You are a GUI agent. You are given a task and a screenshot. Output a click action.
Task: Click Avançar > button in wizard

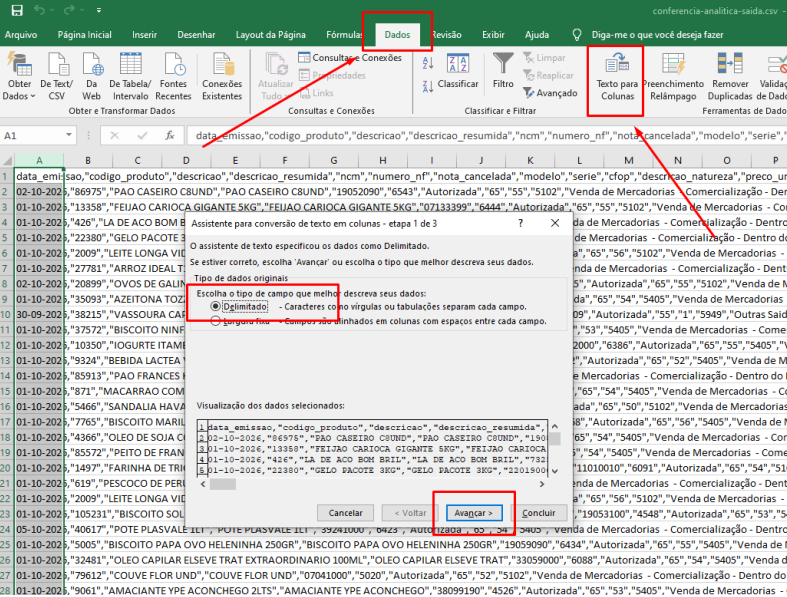pos(474,513)
